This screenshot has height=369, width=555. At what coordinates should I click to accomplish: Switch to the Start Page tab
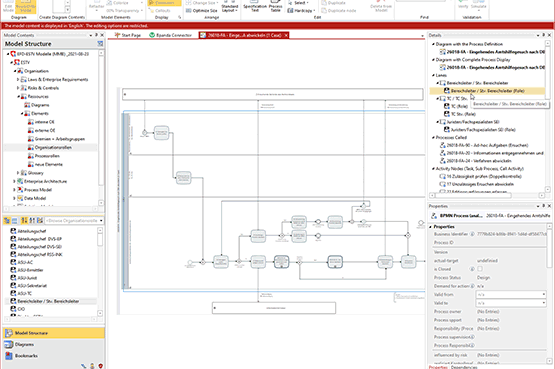(128, 35)
